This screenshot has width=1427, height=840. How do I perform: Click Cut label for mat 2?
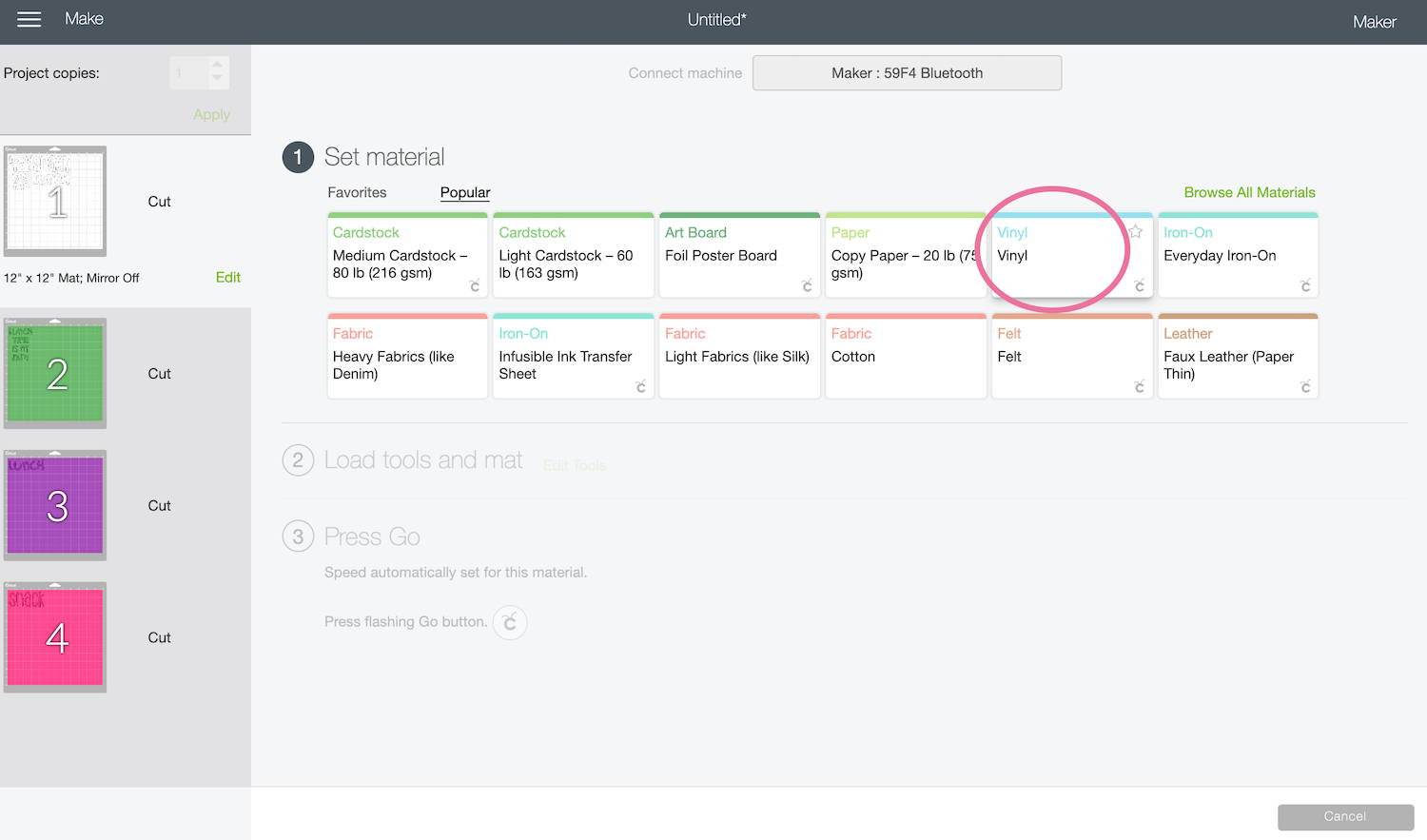click(159, 374)
